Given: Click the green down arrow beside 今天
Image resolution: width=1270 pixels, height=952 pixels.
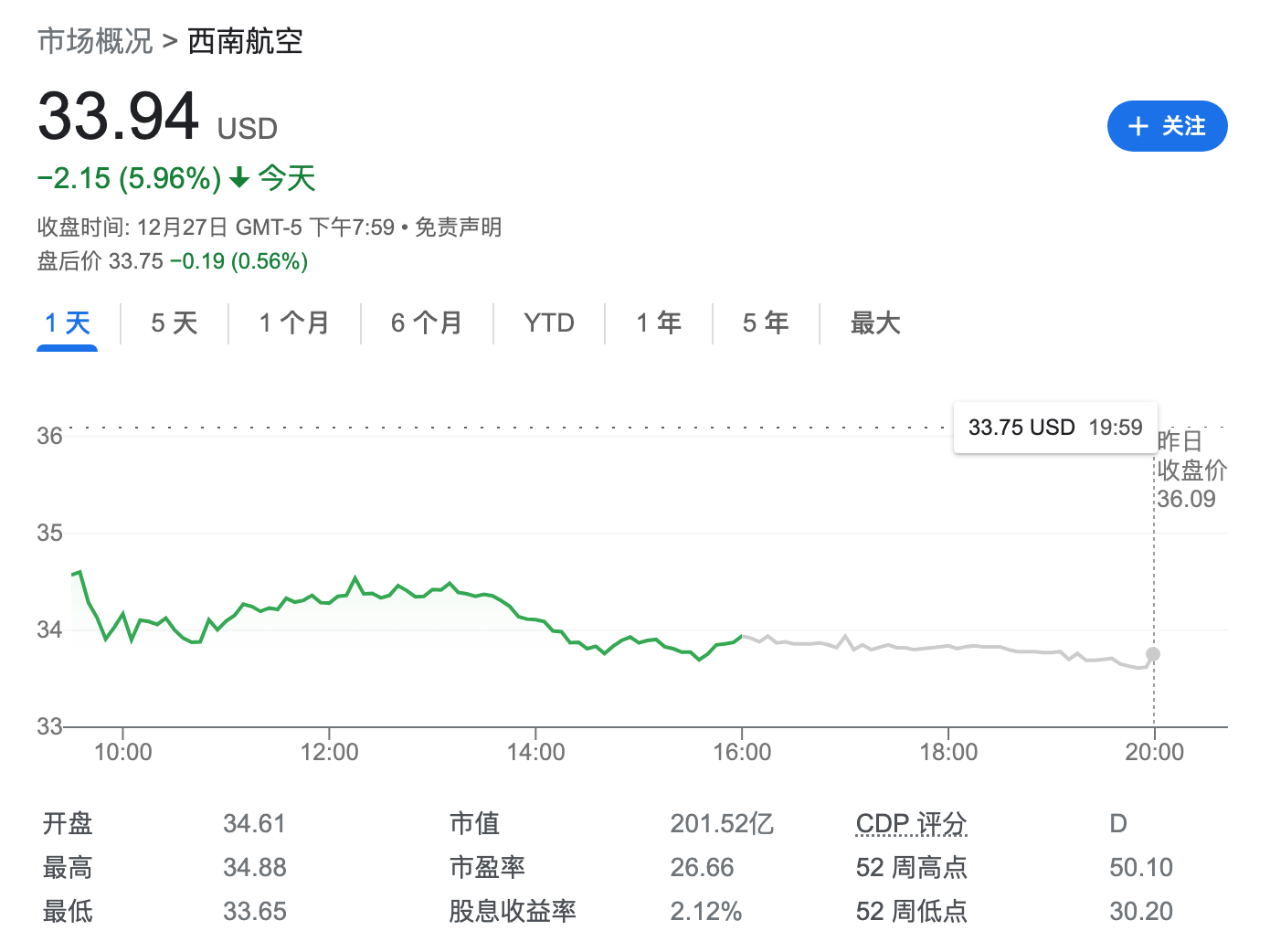Looking at the screenshot, I should click(x=239, y=177).
